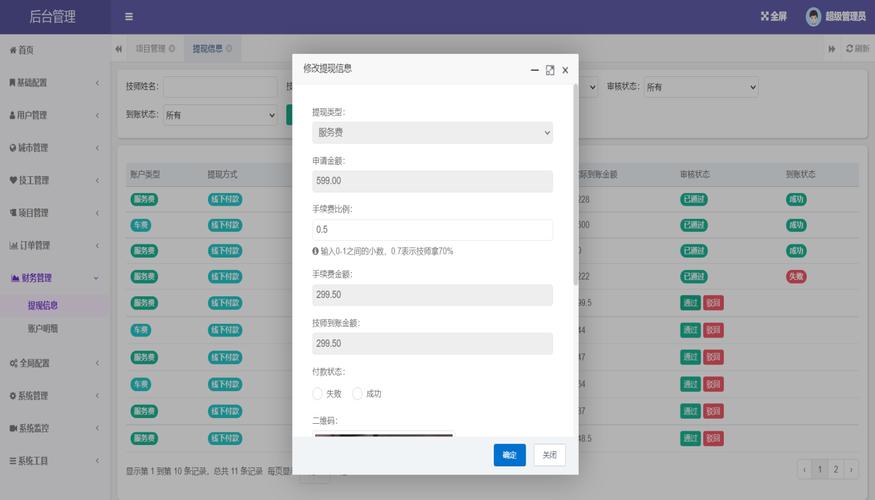Click the 账户类型 column header
This screenshot has height=500, width=875.
[x=145, y=175]
